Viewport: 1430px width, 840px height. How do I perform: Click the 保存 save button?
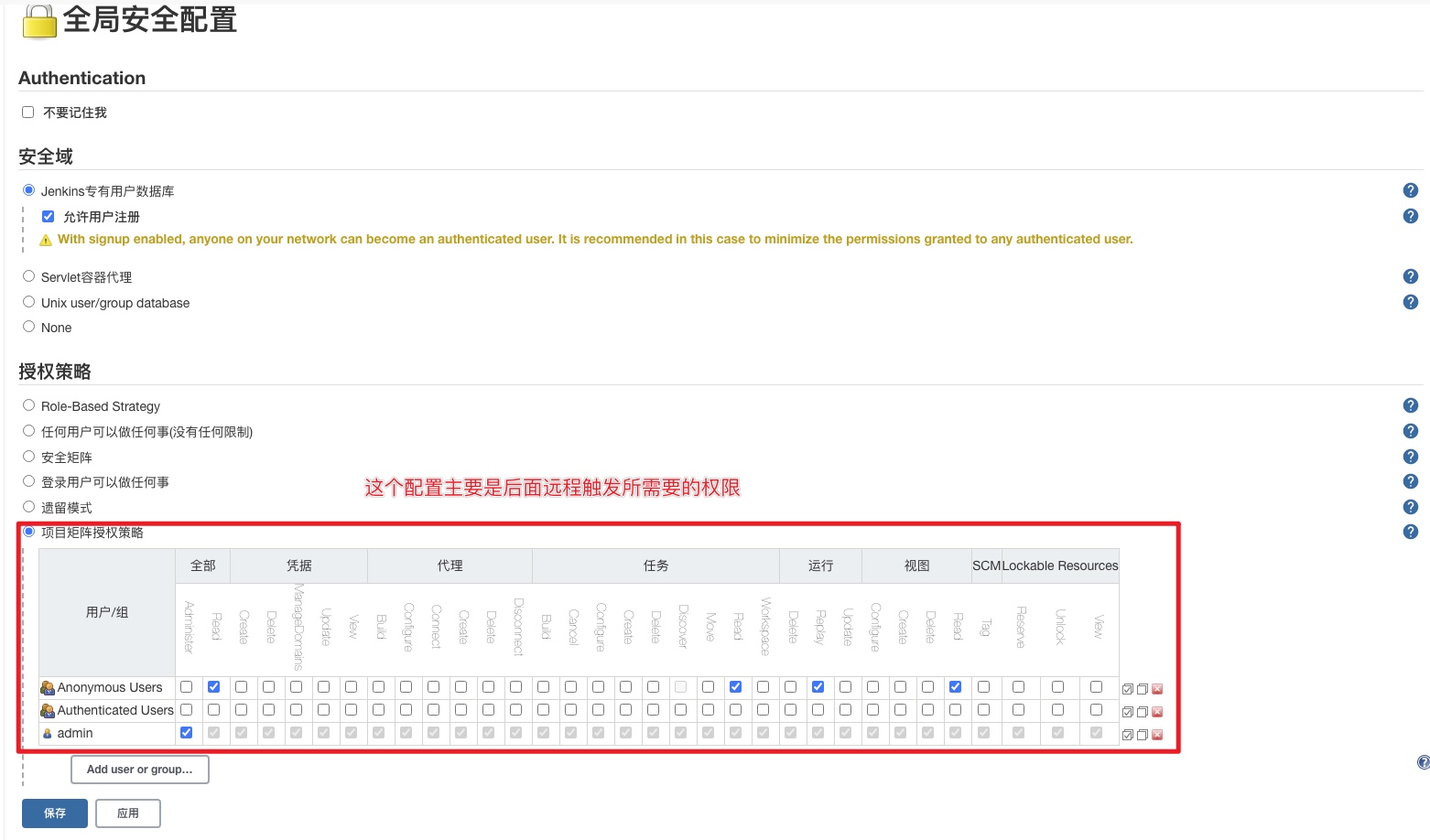click(55, 813)
